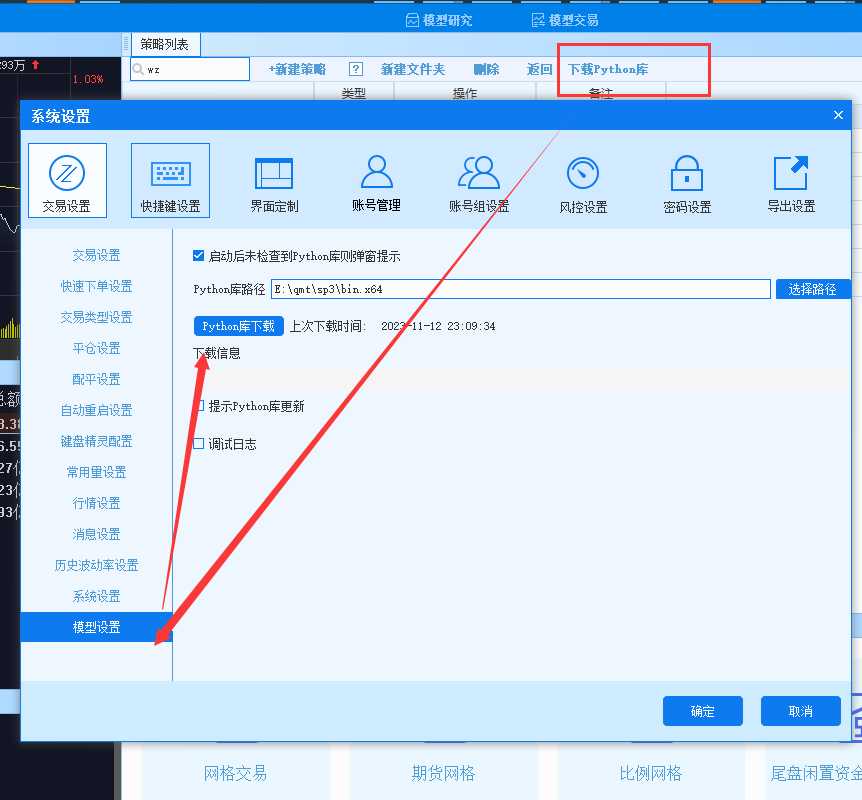Confirm settings with 确定 button
The image size is (862, 800).
pos(703,711)
